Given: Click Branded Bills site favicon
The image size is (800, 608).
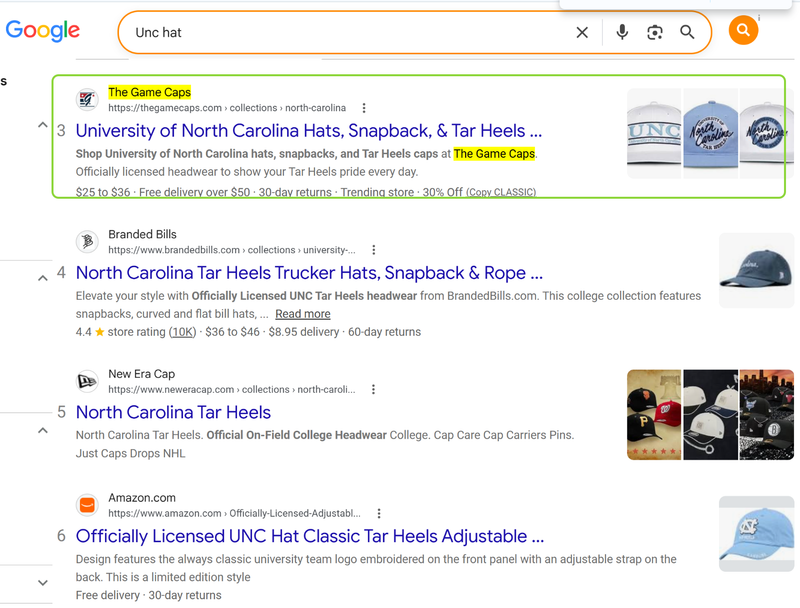Looking at the screenshot, I should point(87,241).
